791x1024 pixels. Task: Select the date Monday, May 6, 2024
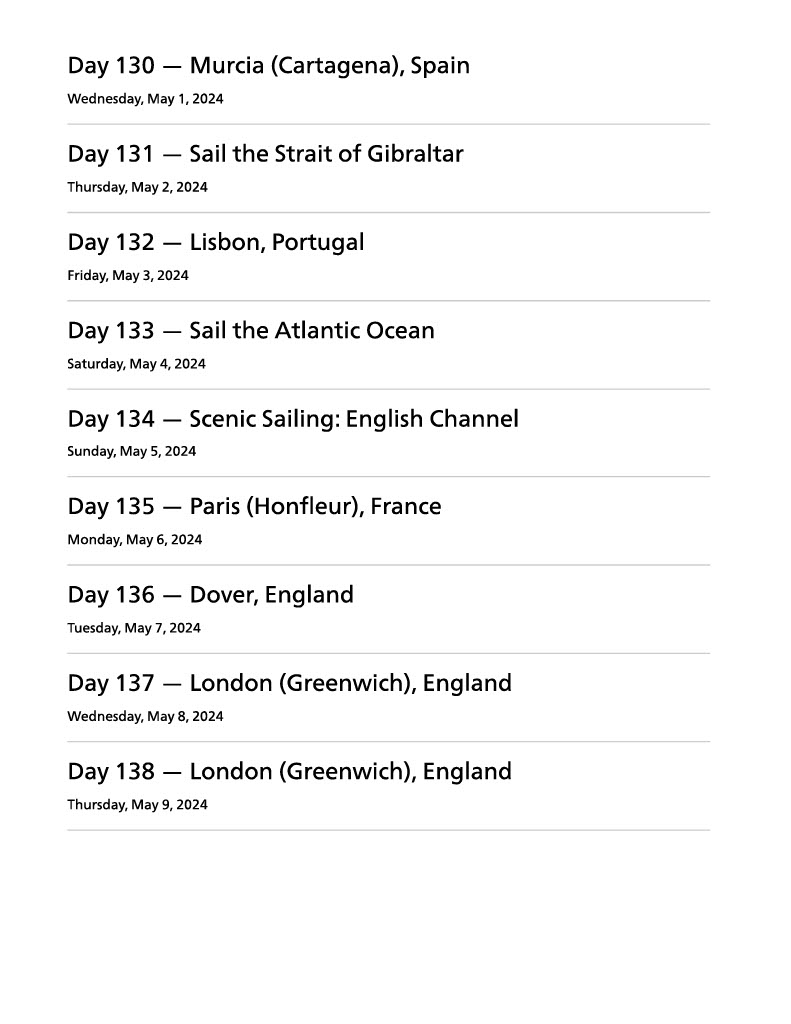click(134, 540)
